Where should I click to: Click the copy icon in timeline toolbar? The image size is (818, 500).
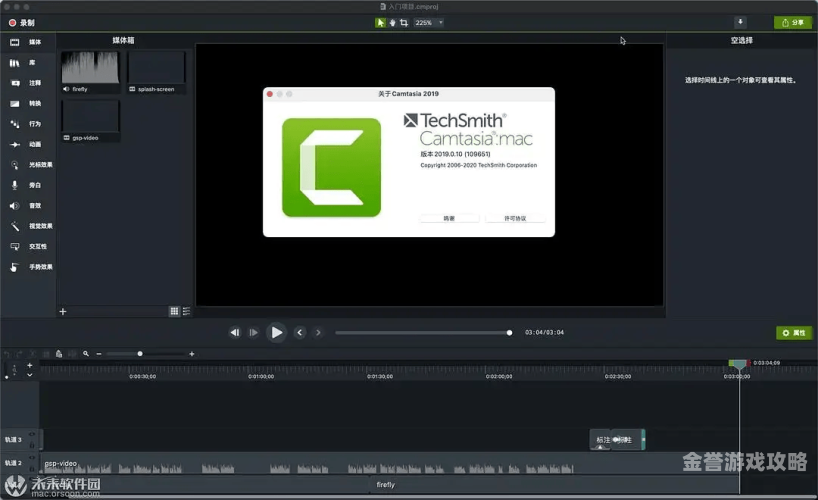click(46, 354)
